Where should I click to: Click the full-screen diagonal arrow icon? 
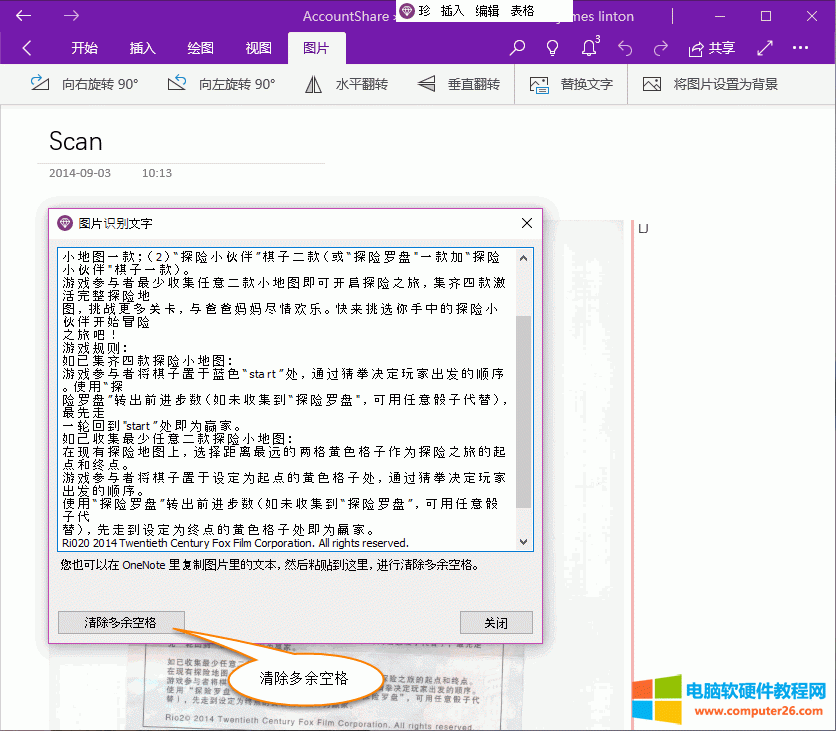point(765,47)
